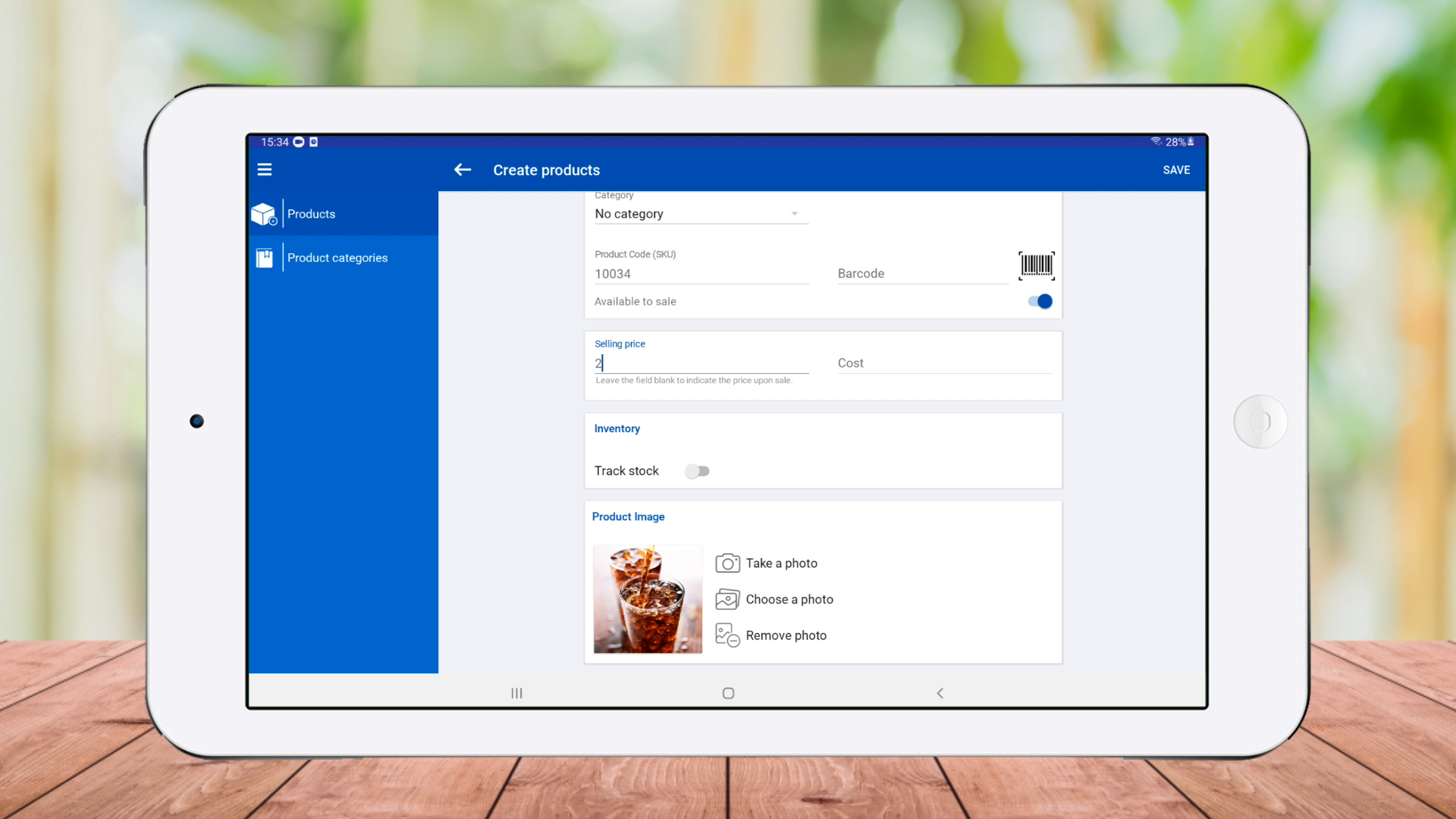Click the Products box icon

pyautogui.click(x=264, y=215)
